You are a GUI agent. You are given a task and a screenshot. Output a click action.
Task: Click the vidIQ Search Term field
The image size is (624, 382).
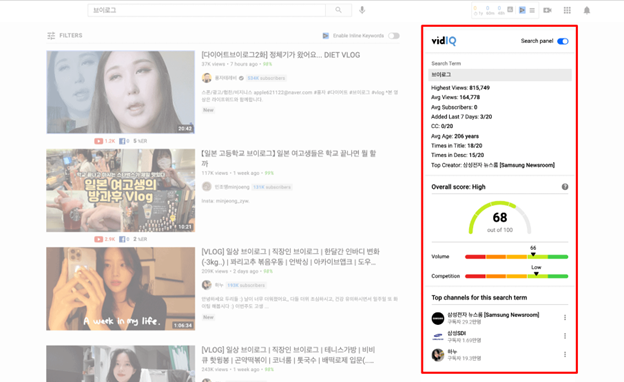500,74
